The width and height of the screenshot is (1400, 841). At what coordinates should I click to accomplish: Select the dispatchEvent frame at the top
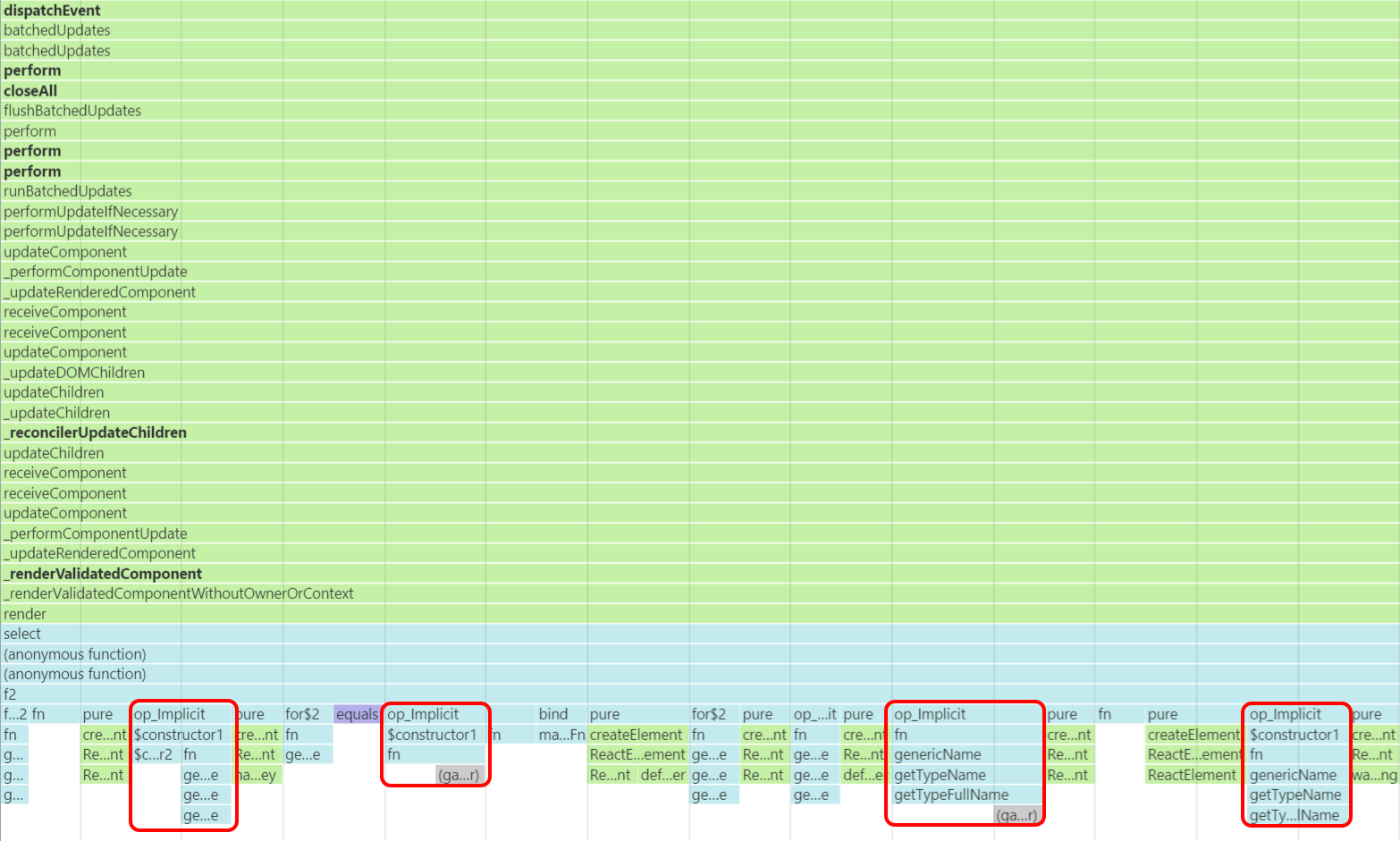tap(52, 11)
